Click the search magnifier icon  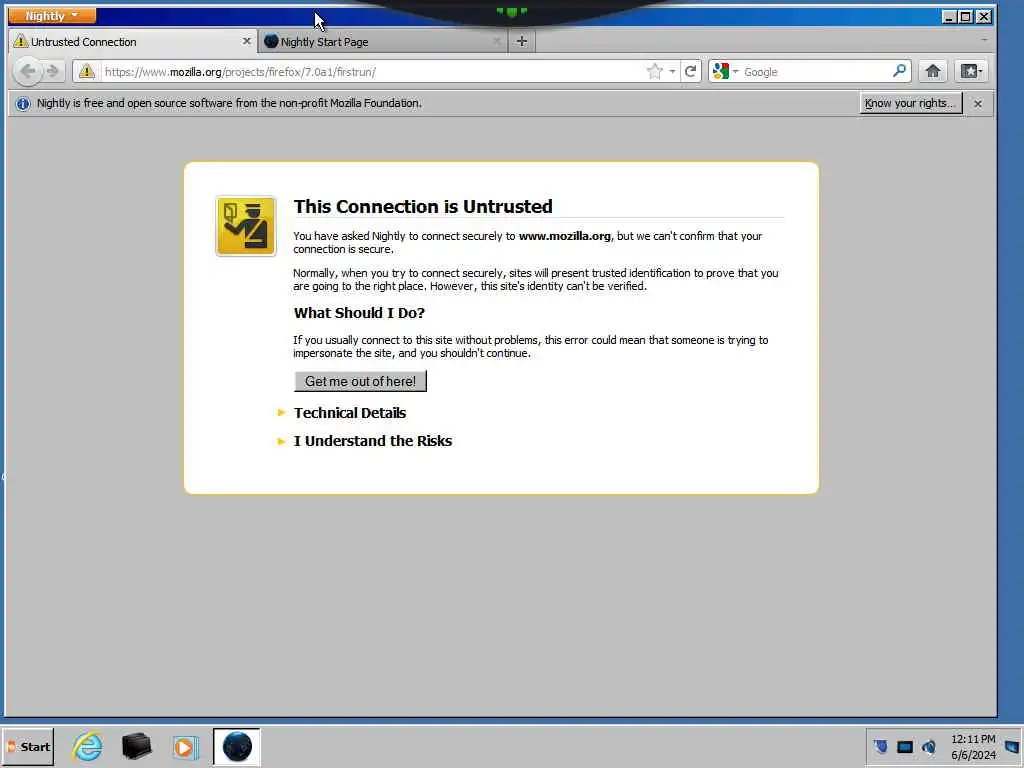(x=899, y=71)
